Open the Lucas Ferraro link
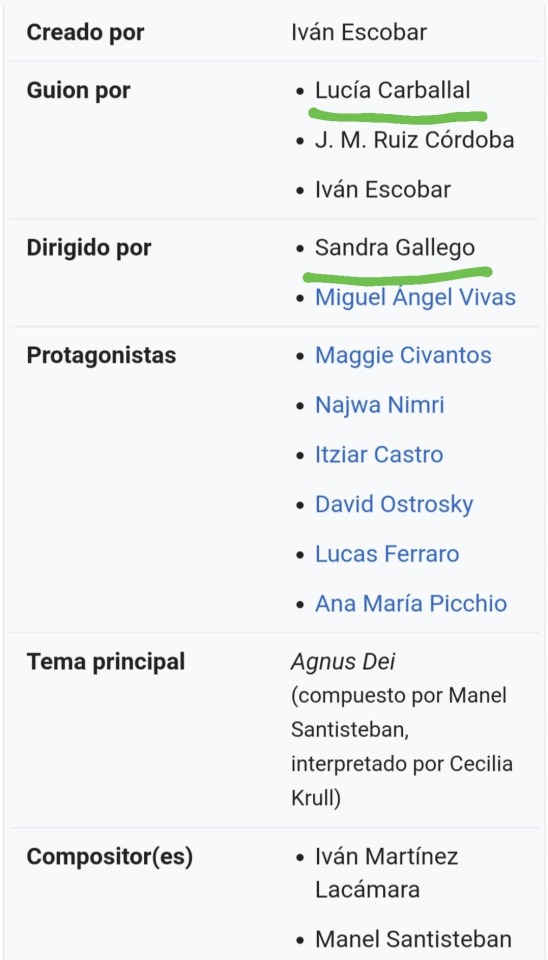This screenshot has width=548, height=960. 387,554
